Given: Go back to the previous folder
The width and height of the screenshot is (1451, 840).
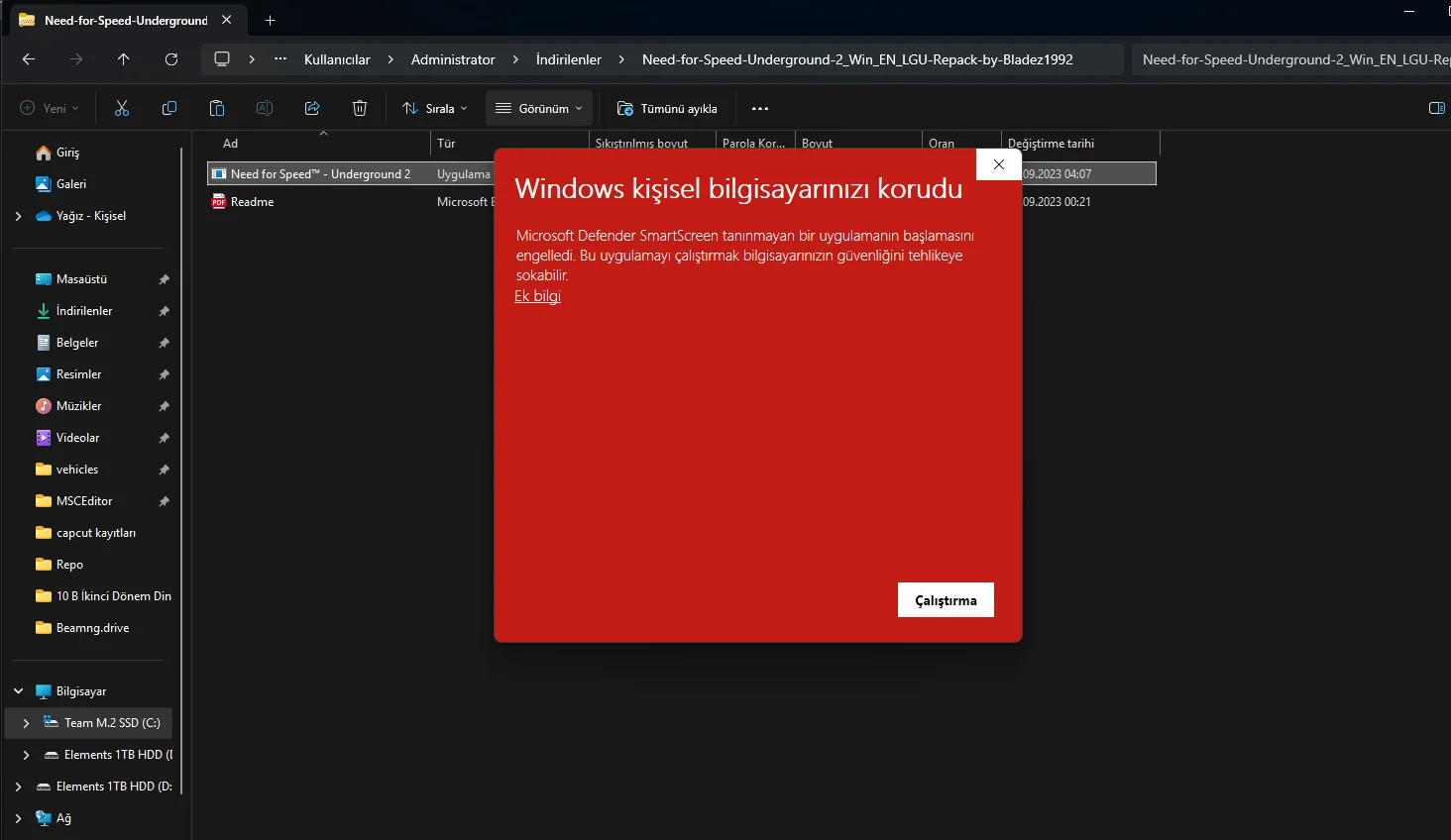Looking at the screenshot, I should click(29, 59).
